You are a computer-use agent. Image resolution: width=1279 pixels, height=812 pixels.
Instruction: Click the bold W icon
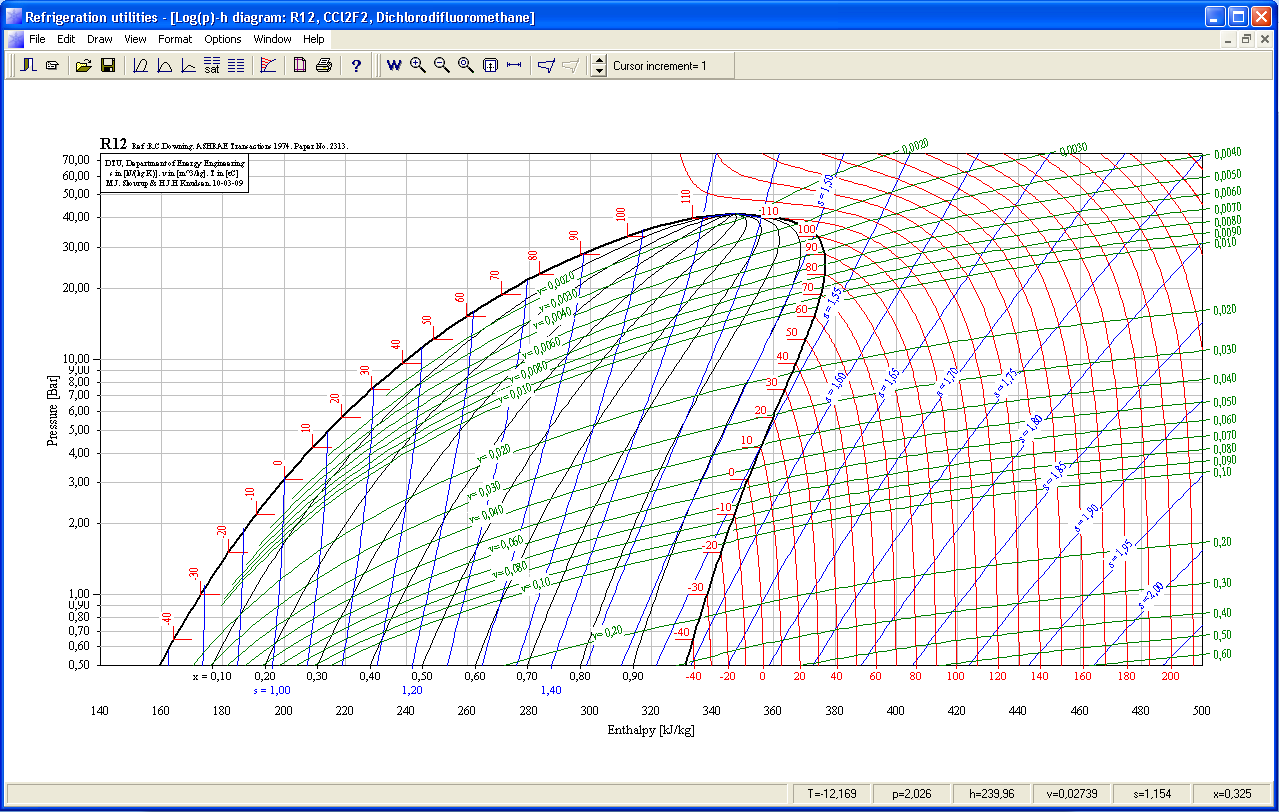(x=394, y=65)
